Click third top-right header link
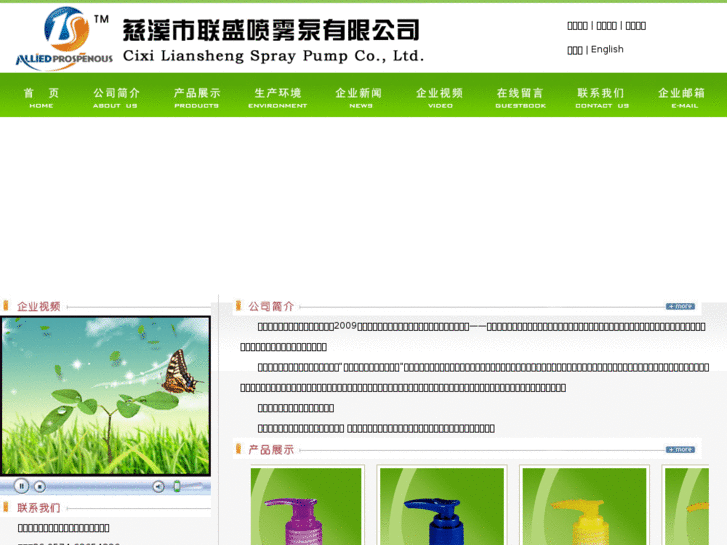The height and width of the screenshot is (545, 727). click(x=636, y=26)
